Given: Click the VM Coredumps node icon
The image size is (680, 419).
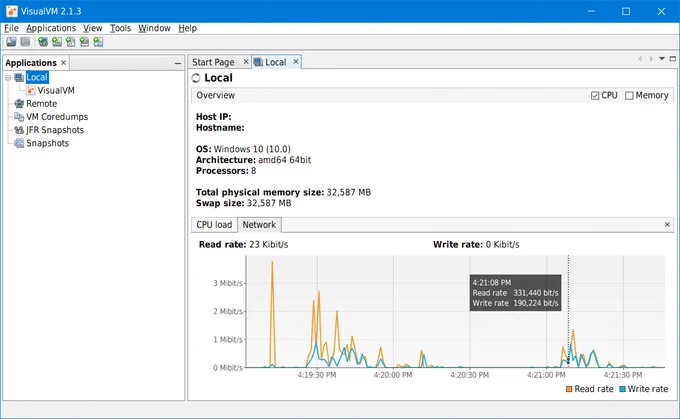Looking at the screenshot, I should pos(19,117).
